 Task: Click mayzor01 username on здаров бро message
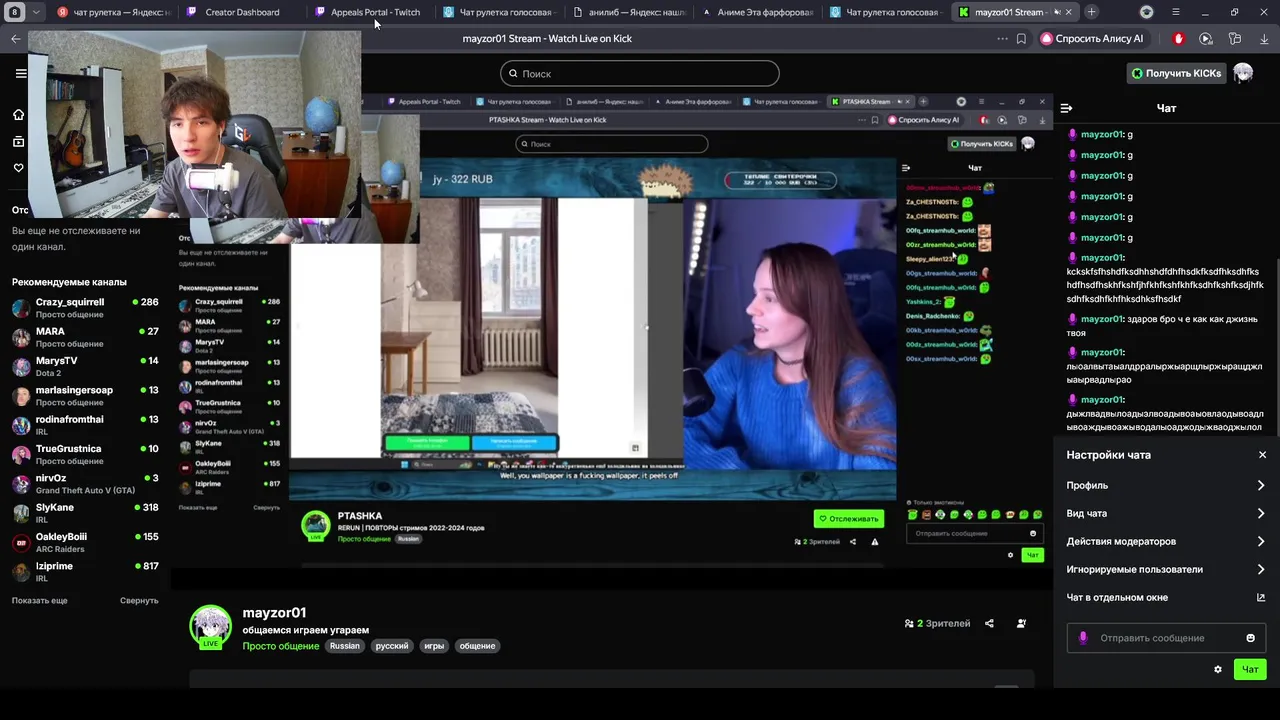1102,319
